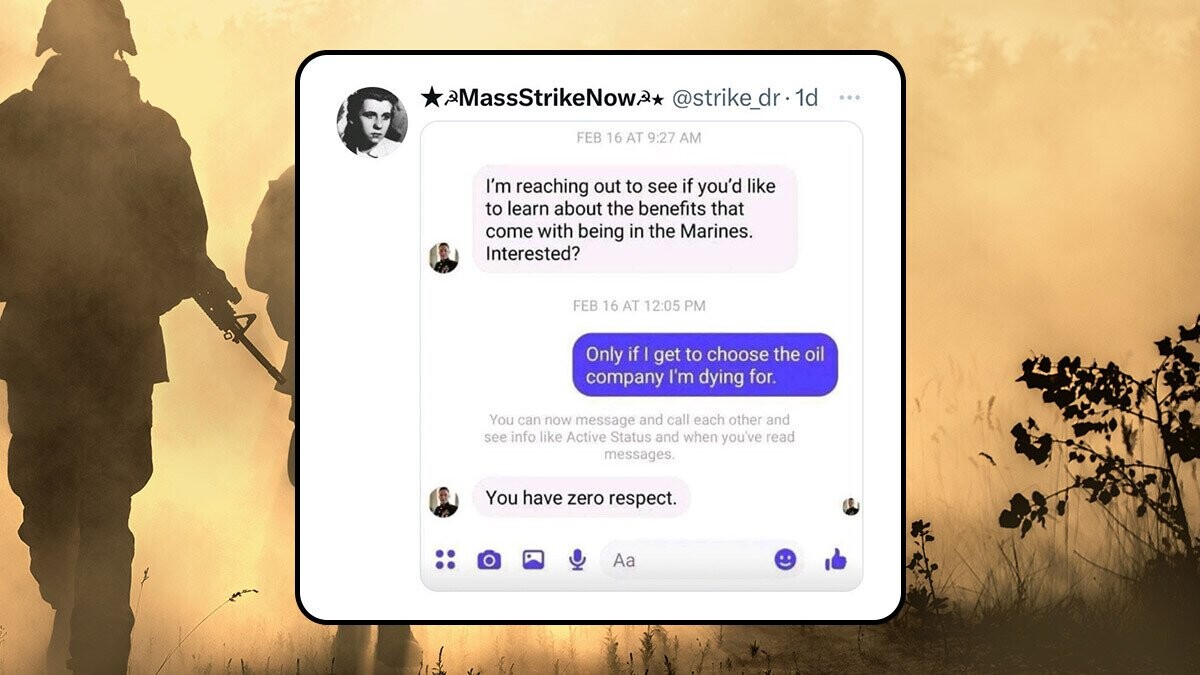This screenshot has height=675, width=1200.
Task: Open the @strike_dr handle link
Action: pos(726,98)
